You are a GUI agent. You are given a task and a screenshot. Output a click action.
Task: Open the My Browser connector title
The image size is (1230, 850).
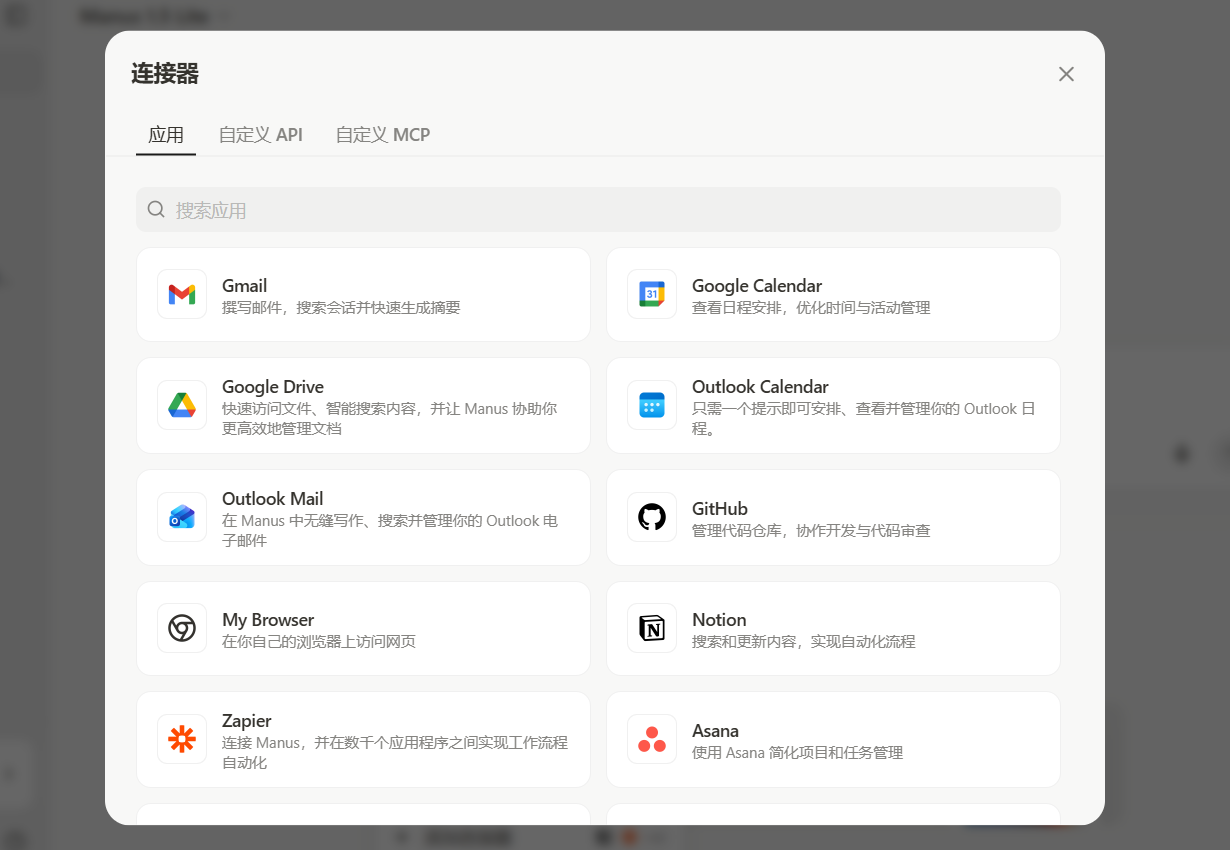pos(268,620)
